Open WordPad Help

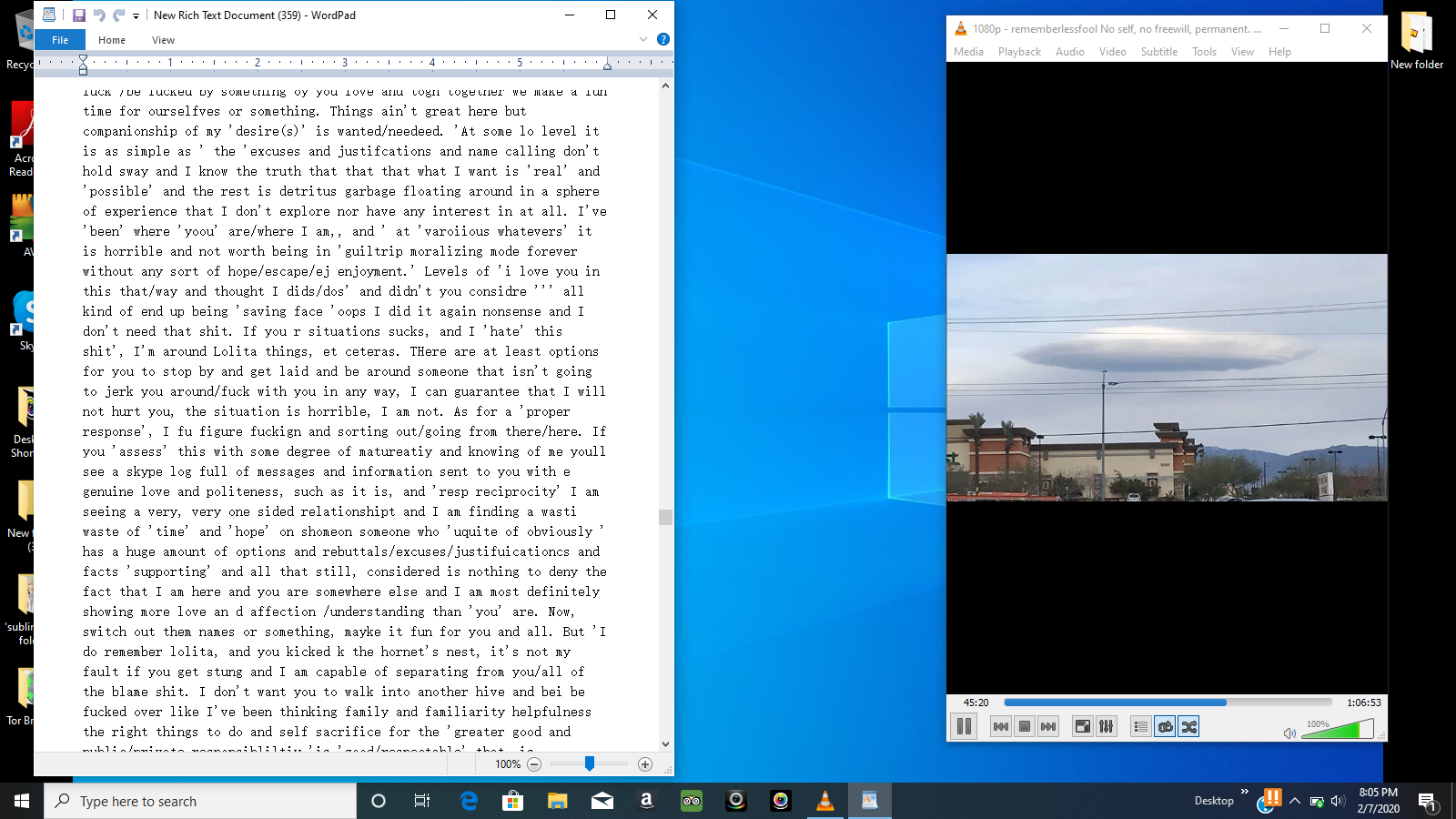coord(663,39)
